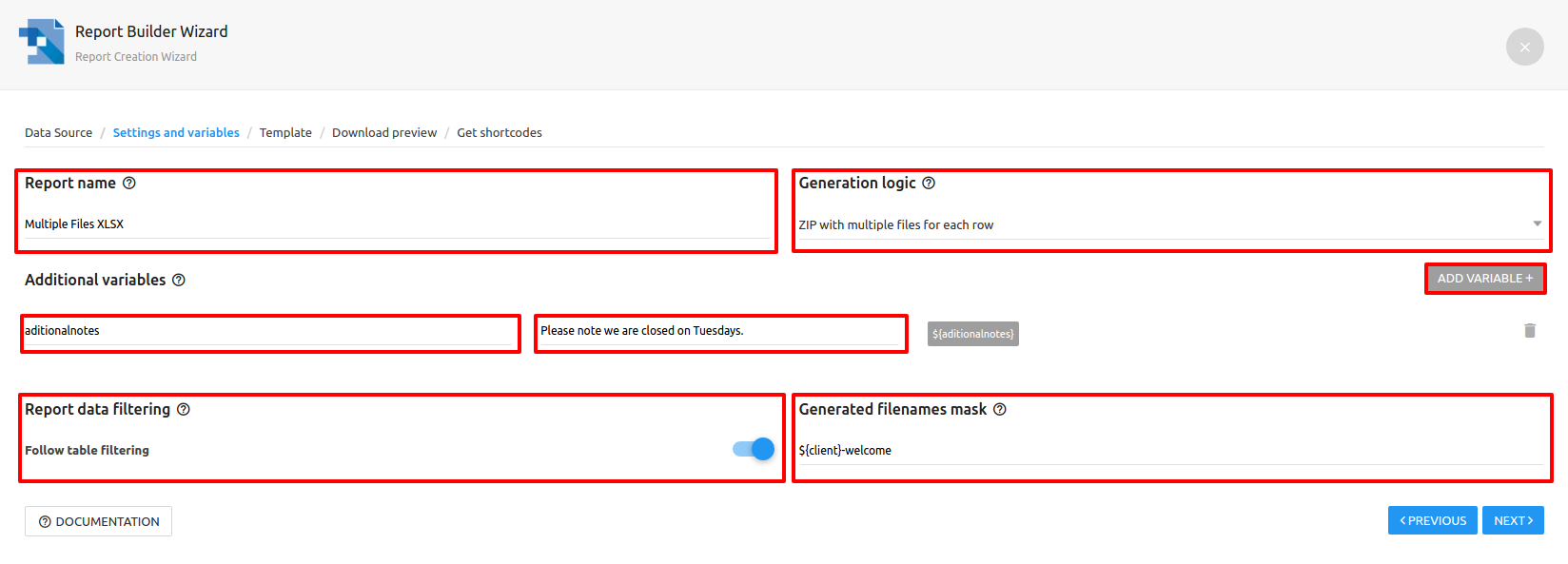The height and width of the screenshot is (564, 1568).
Task: Open help icon next to Additional variables
Action: point(179,280)
